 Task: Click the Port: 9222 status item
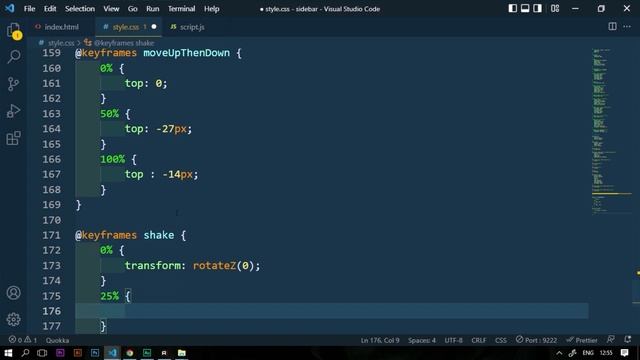536,340
